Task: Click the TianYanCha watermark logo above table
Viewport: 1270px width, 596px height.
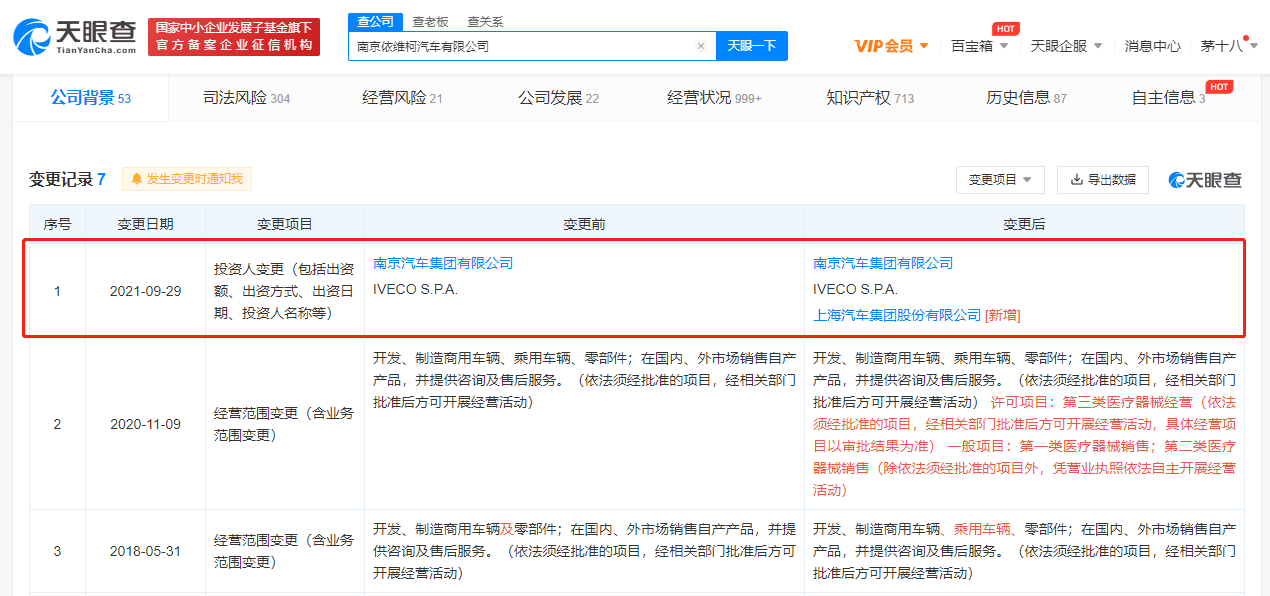Action: click(1205, 180)
